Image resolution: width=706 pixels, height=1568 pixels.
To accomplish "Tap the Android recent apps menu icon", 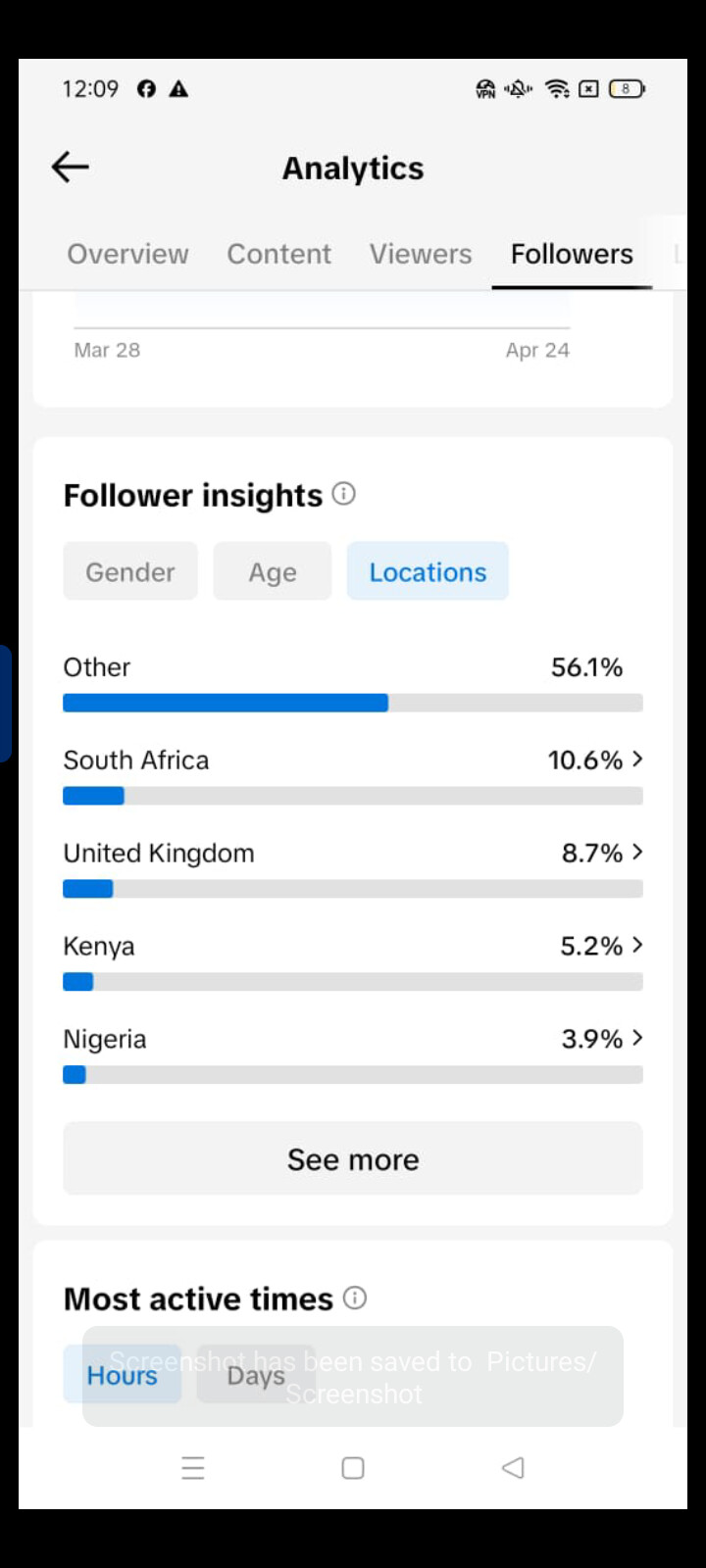I will coord(193,1467).
